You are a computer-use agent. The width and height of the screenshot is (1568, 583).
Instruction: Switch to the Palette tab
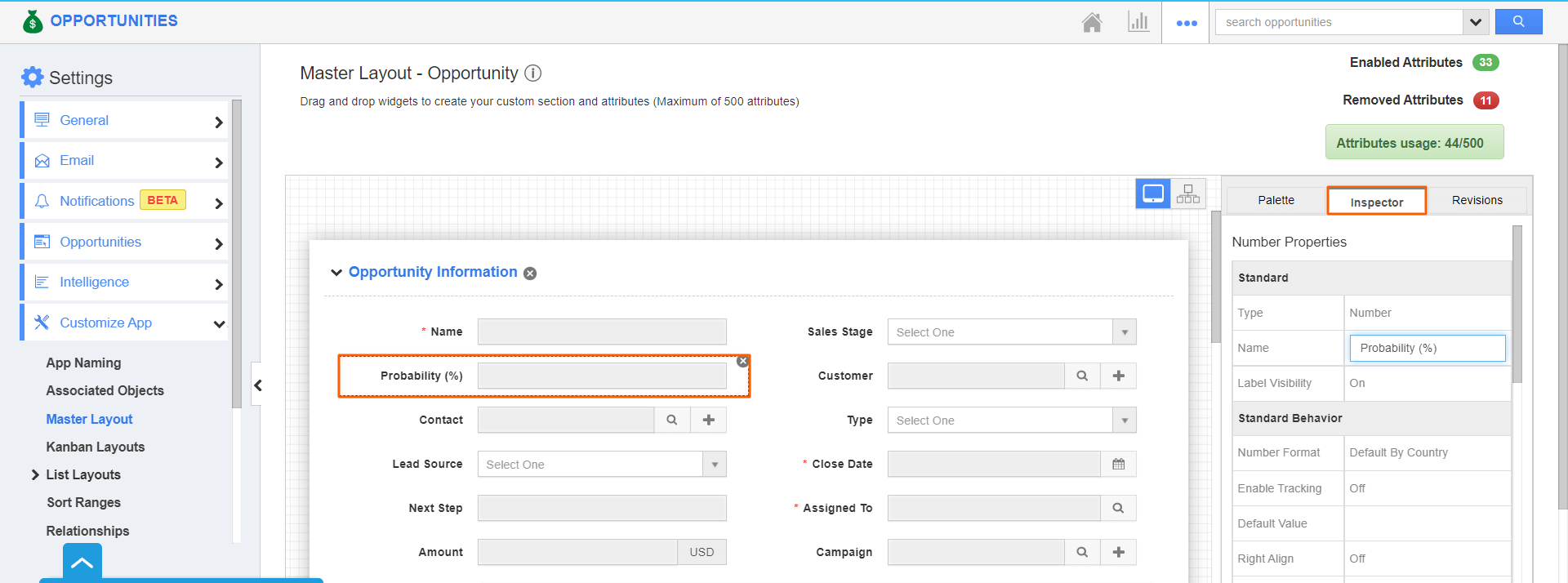point(1276,200)
